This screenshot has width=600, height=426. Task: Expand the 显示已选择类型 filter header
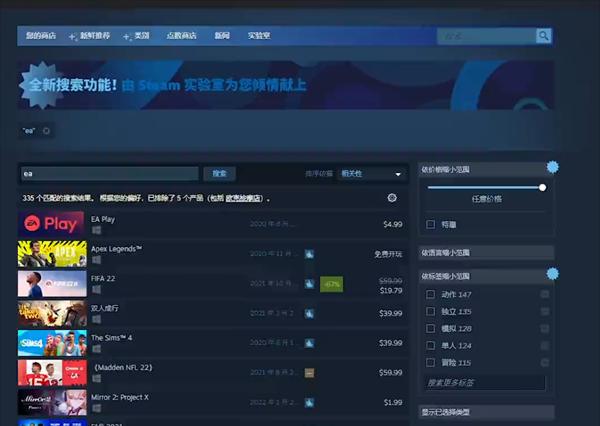click(x=486, y=412)
